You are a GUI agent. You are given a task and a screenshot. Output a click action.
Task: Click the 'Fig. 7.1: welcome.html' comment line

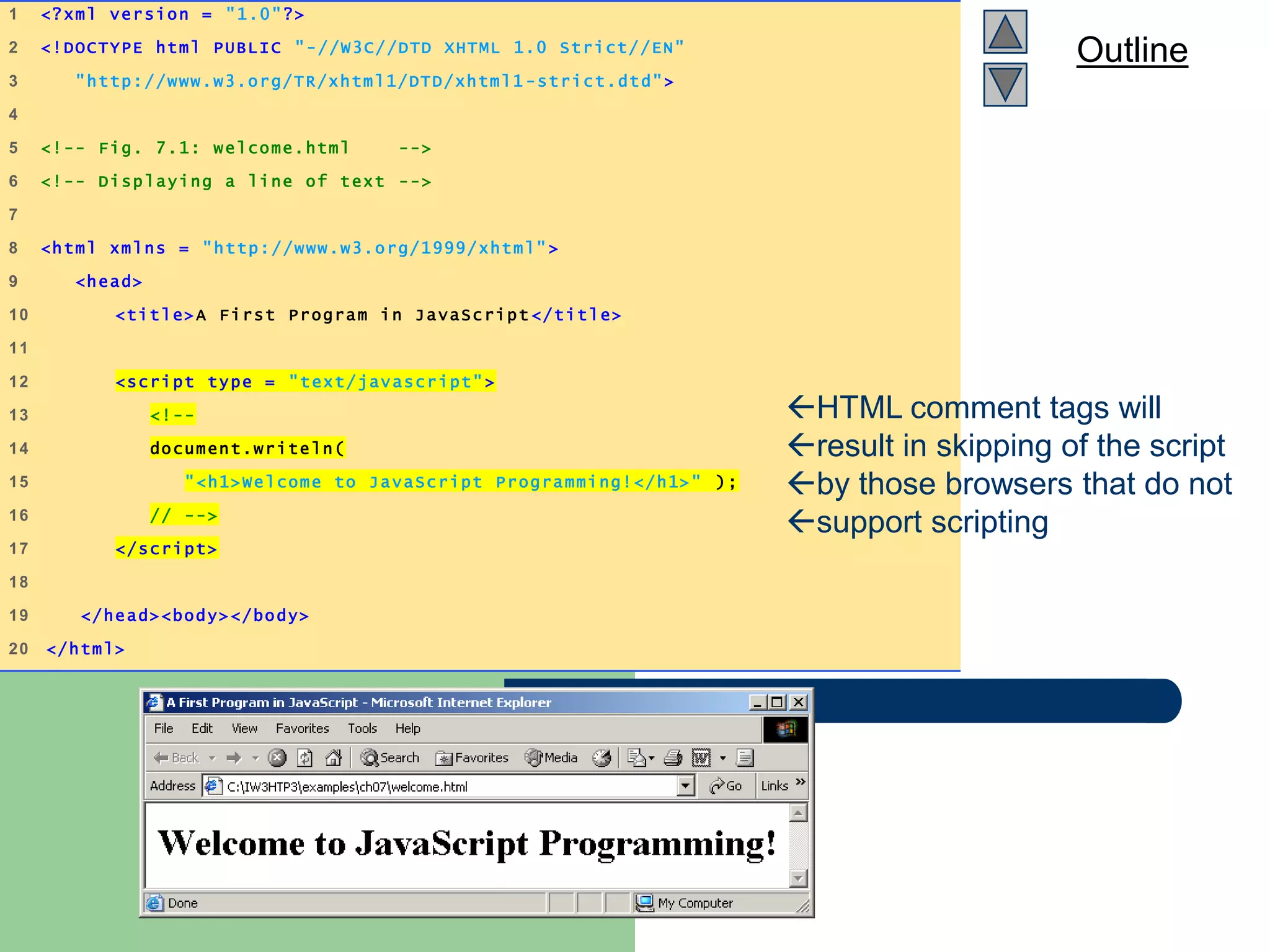pos(236,148)
